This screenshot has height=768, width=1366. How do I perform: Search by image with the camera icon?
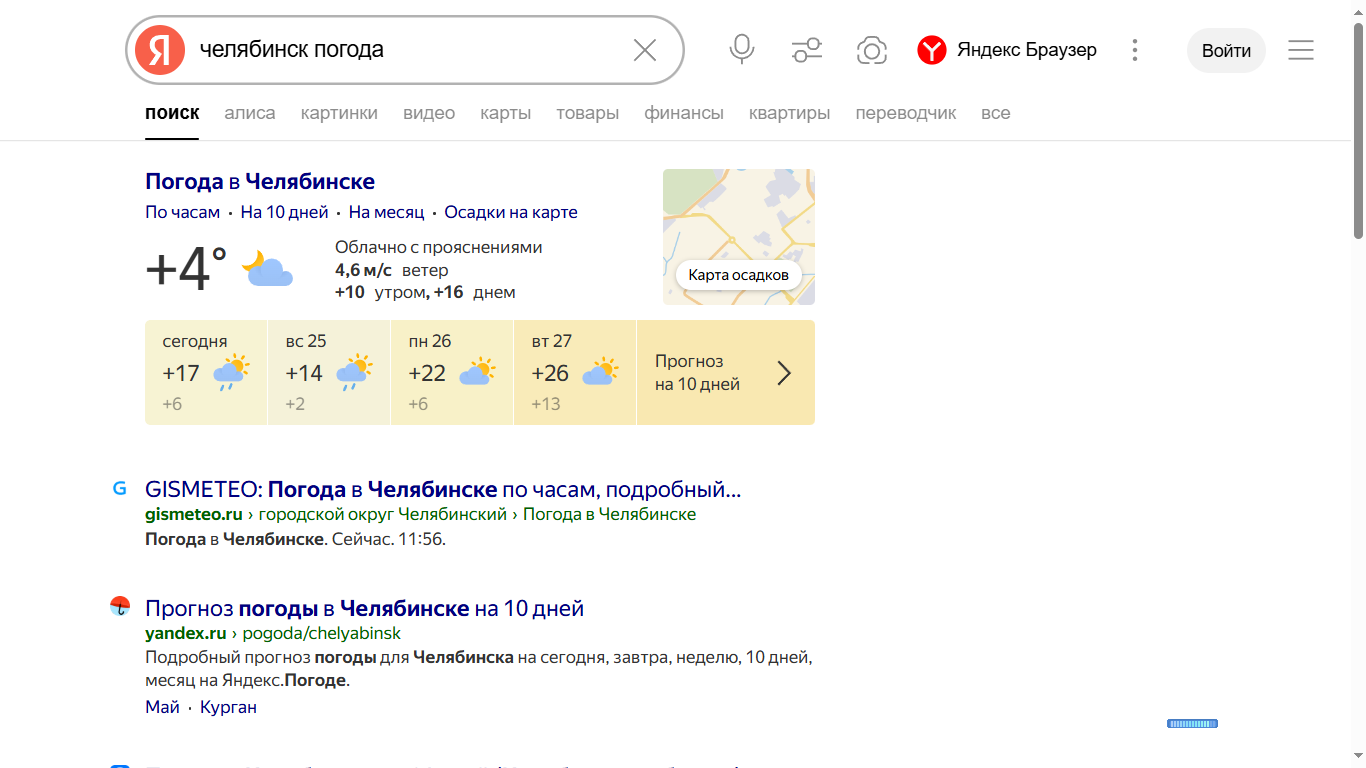tap(872, 50)
